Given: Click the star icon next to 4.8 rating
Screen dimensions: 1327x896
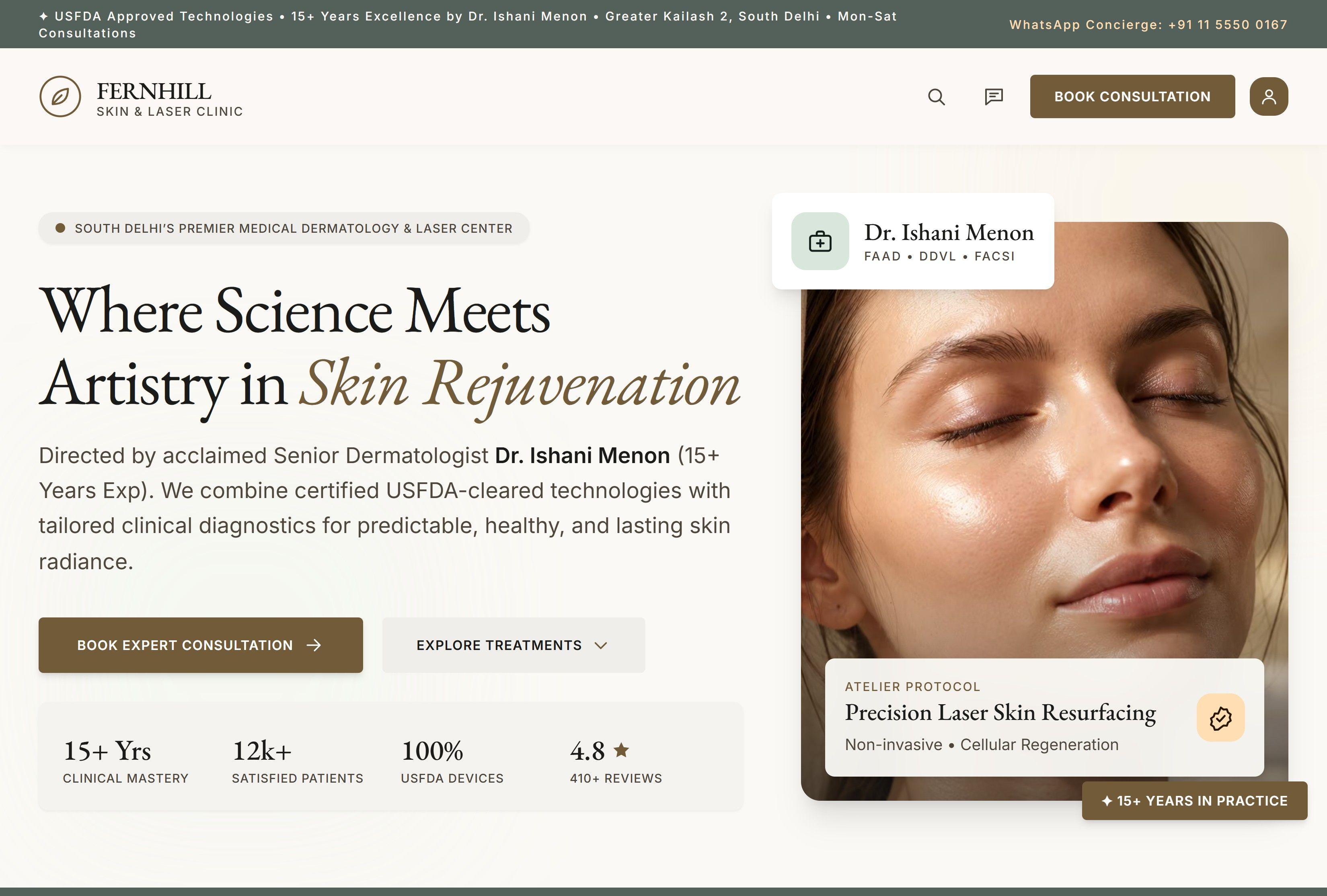Looking at the screenshot, I should point(621,750).
